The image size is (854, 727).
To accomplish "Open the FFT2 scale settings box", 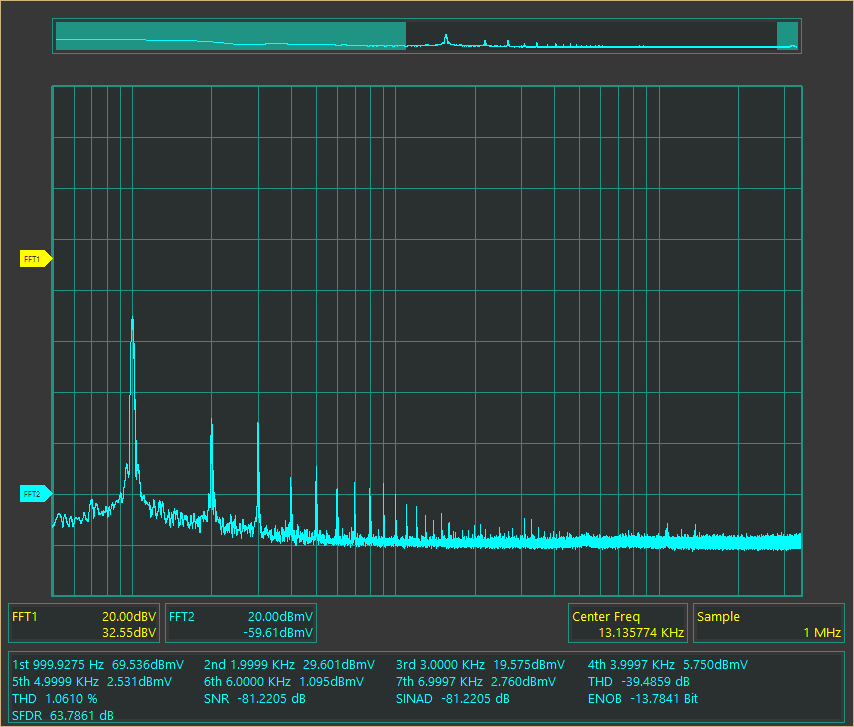I will tap(241, 624).
